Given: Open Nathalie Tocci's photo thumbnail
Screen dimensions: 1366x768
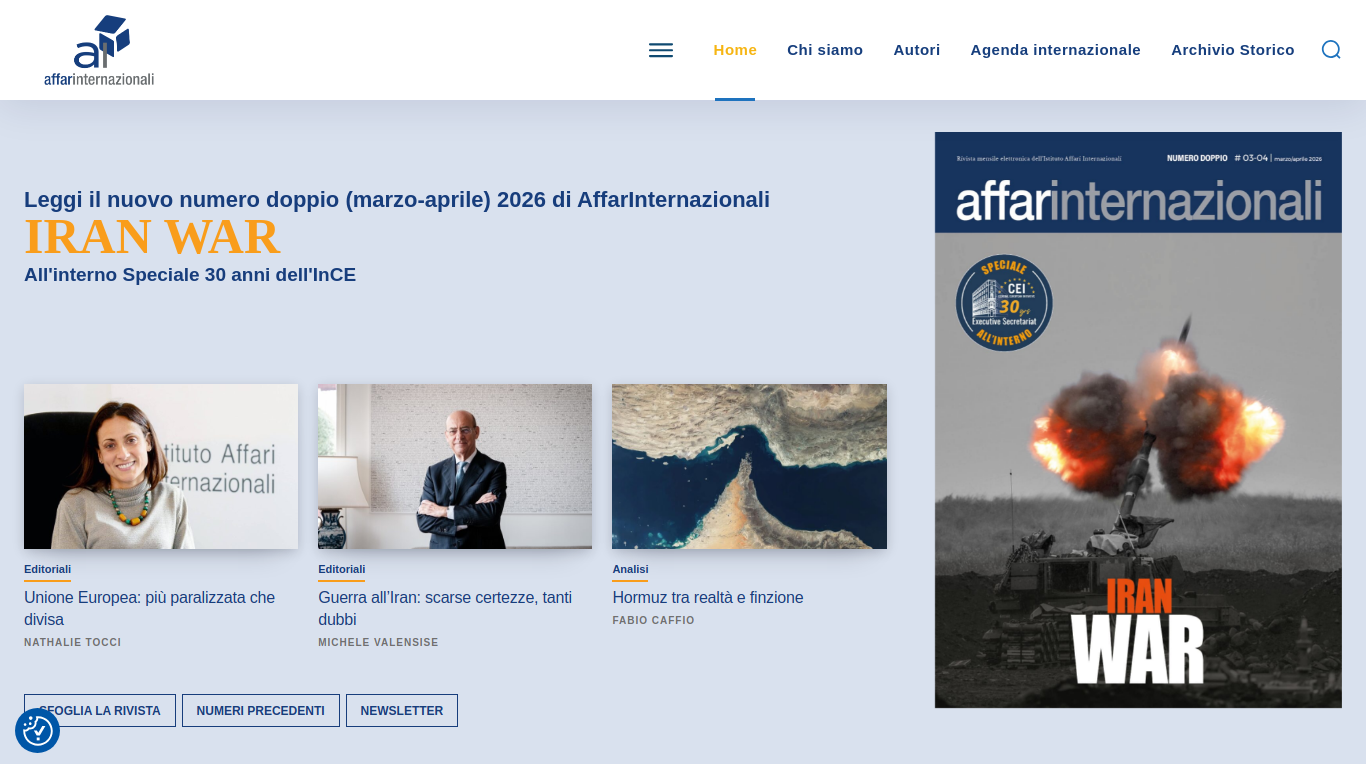Looking at the screenshot, I should click(161, 466).
